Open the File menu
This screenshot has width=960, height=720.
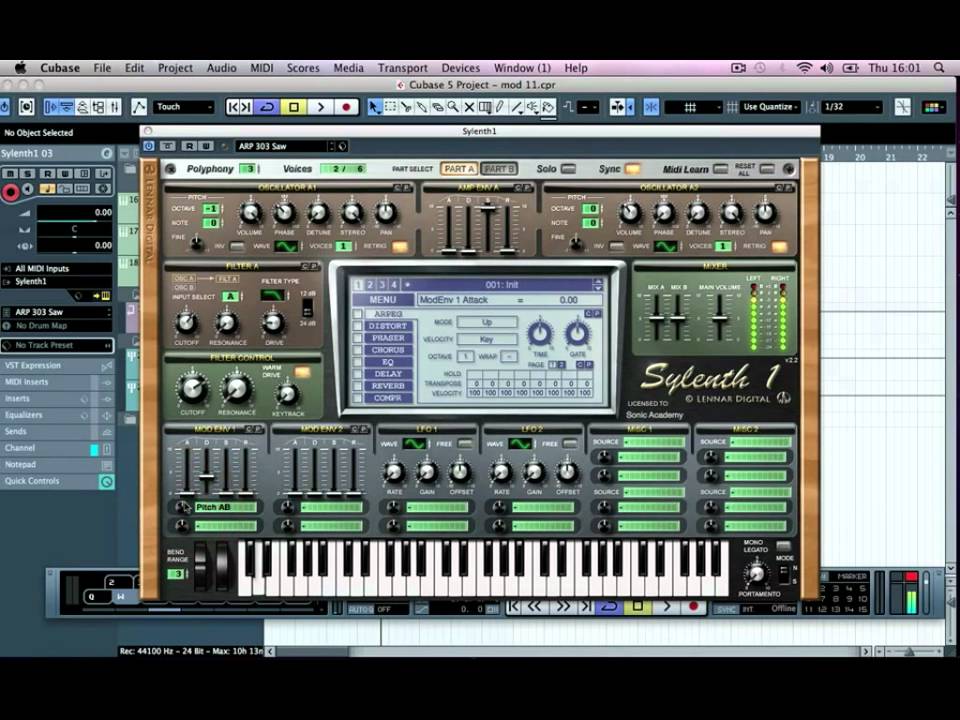[102, 68]
